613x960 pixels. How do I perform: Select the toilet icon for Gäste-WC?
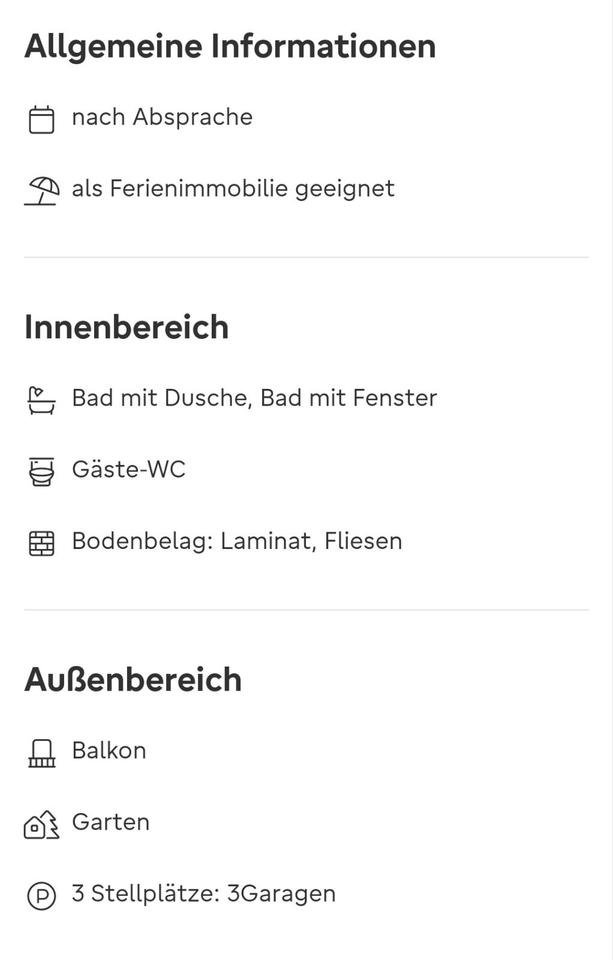click(x=41, y=471)
